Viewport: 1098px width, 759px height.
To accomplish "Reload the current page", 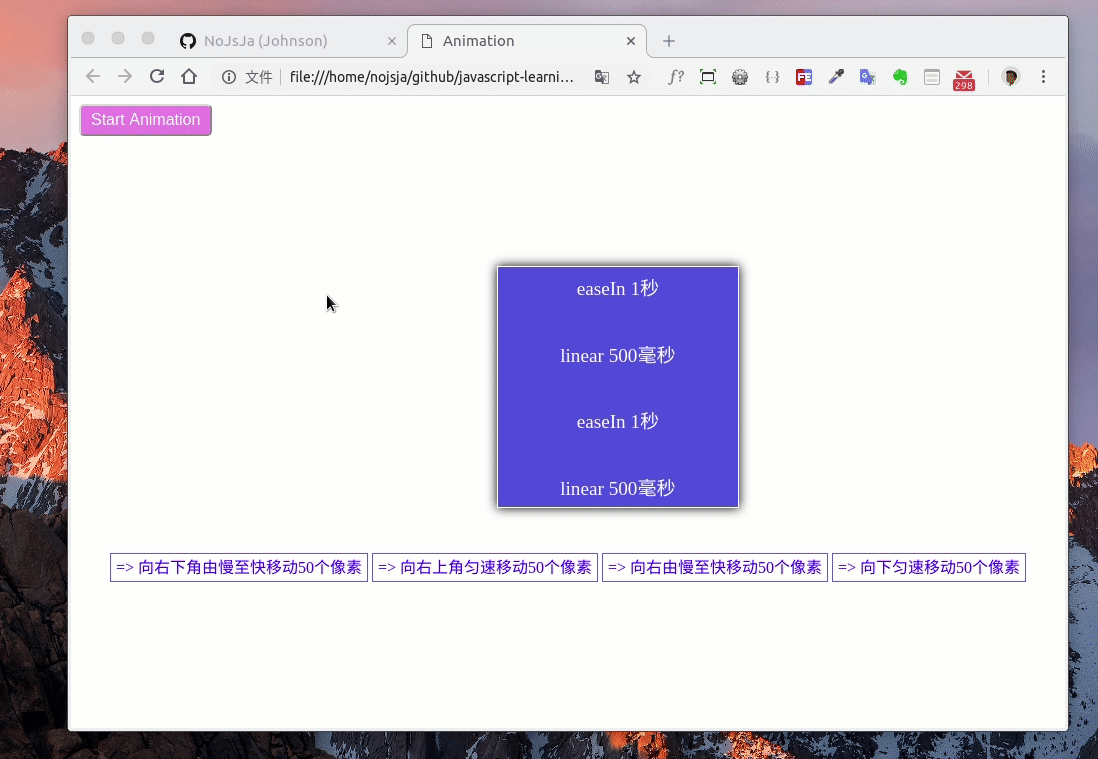I will [157, 76].
